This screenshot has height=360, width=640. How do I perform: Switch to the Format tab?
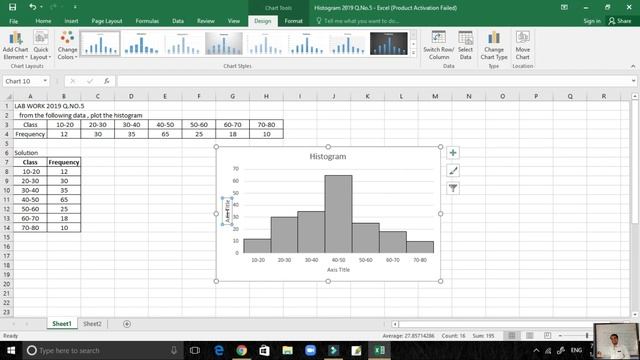(293, 21)
